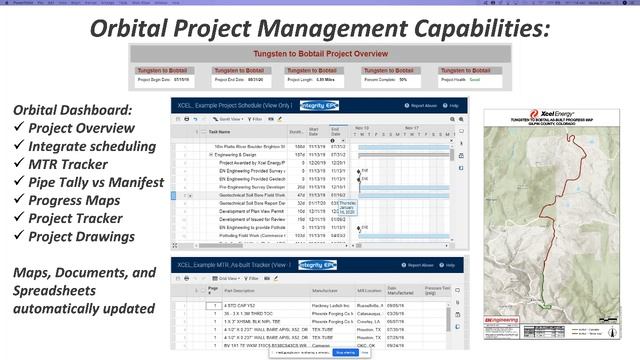This screenshot has width=640, height=360.
Task: Click undo arrow in Project Schedule toolbar
Action: pos(196,119)
